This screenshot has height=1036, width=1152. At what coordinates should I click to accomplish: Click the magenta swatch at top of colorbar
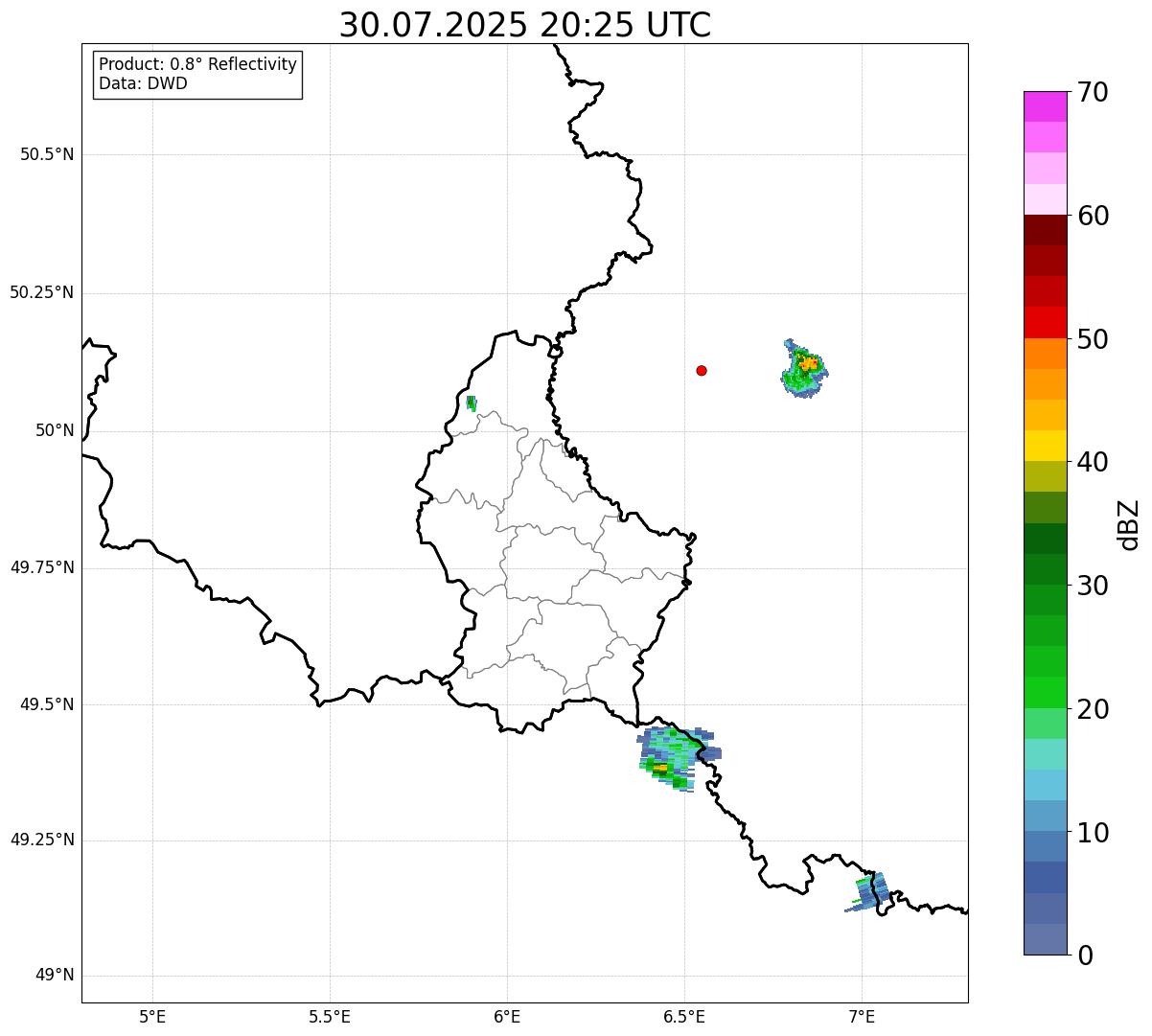coord(1045,106)
